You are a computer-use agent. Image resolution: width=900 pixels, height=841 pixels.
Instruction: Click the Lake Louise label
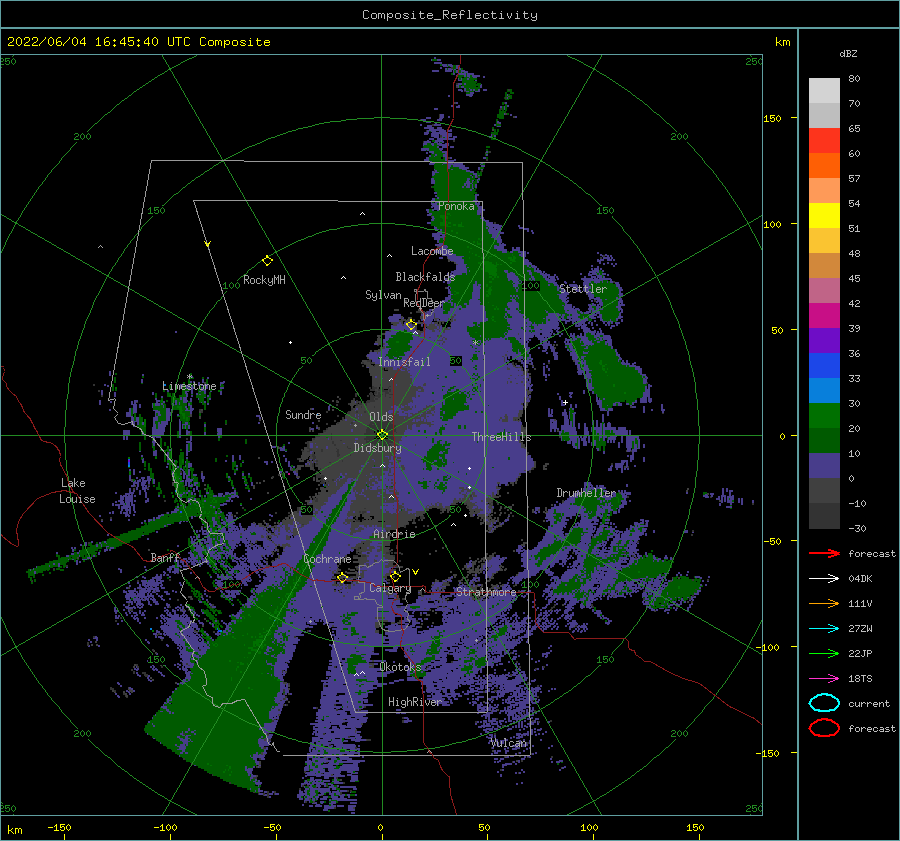tap(78, 491)
